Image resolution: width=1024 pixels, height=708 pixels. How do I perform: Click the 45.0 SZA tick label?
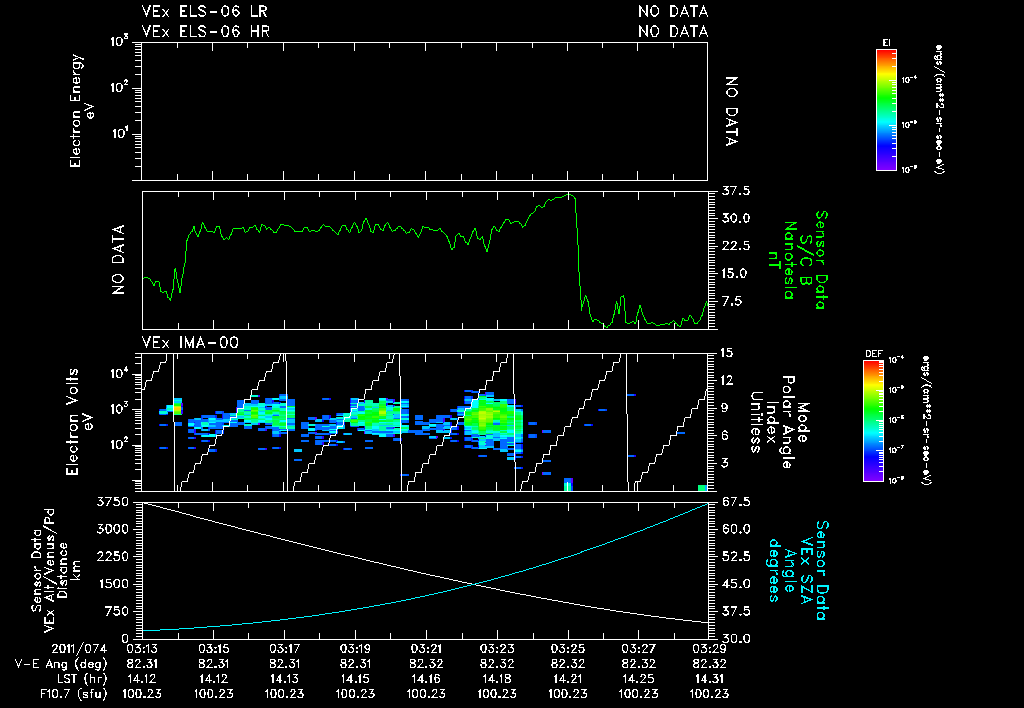pyautogui.click(x=736, y=584)
